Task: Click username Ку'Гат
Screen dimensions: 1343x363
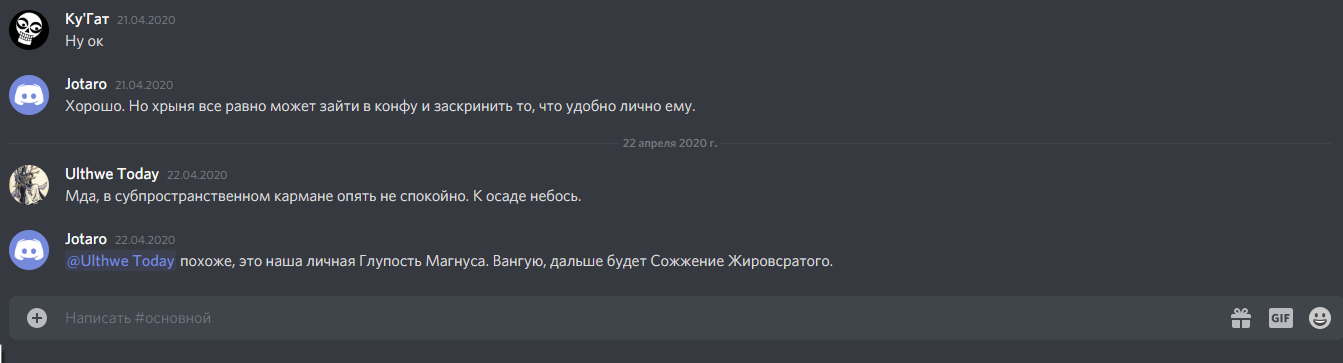Action: [87, 19]
